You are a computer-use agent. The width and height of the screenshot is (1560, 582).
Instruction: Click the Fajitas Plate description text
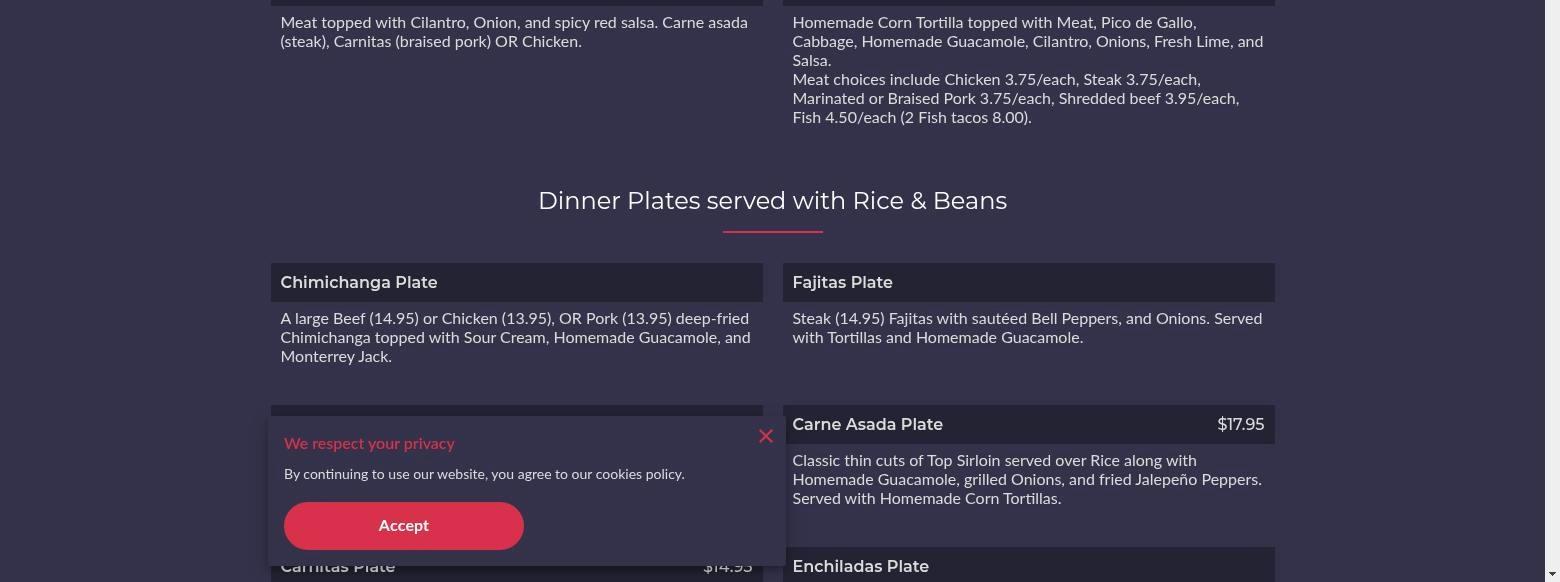coord(1027,328)
